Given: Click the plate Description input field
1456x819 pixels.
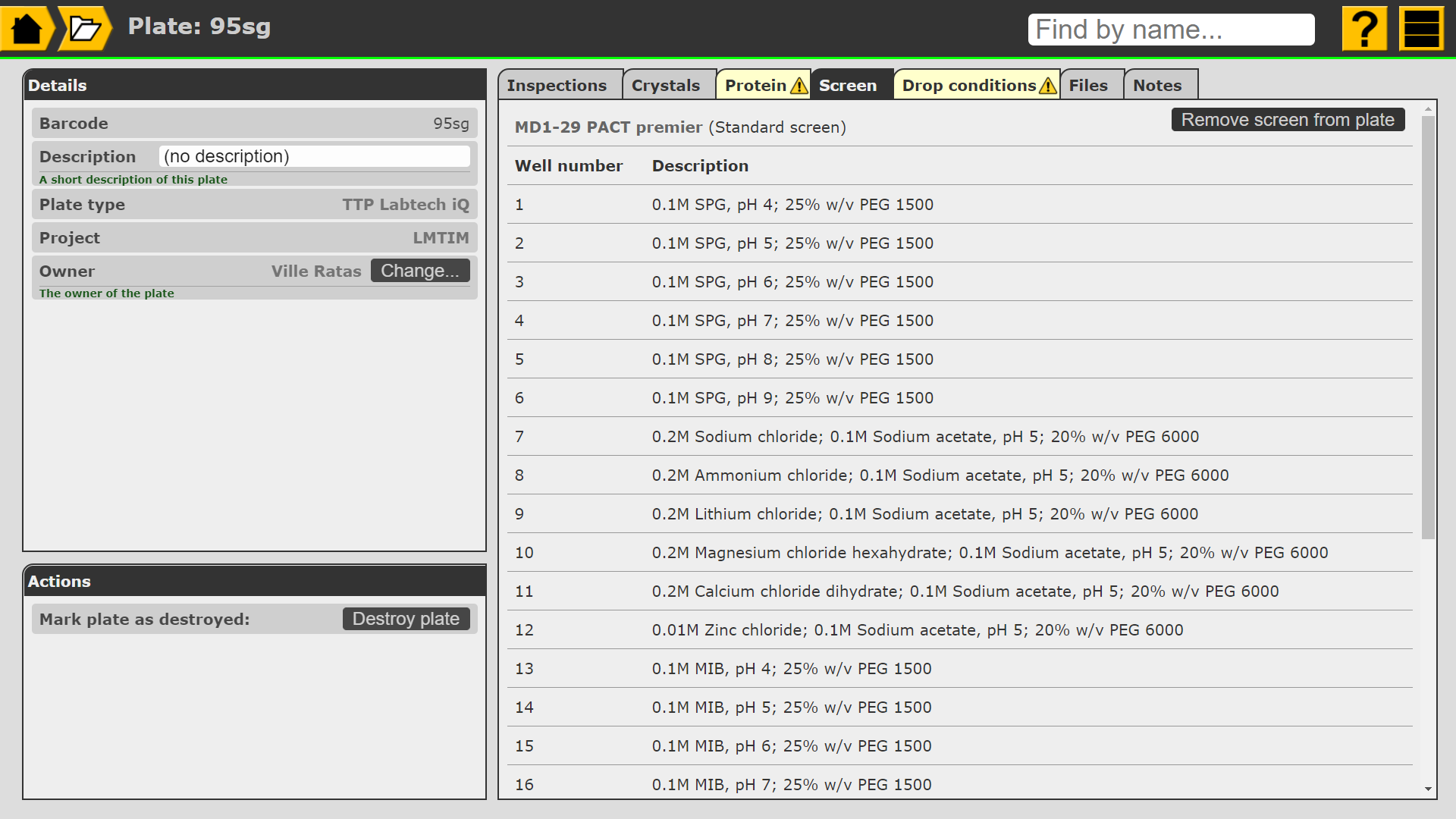Looking at the screenshot, I should [314, 156].
